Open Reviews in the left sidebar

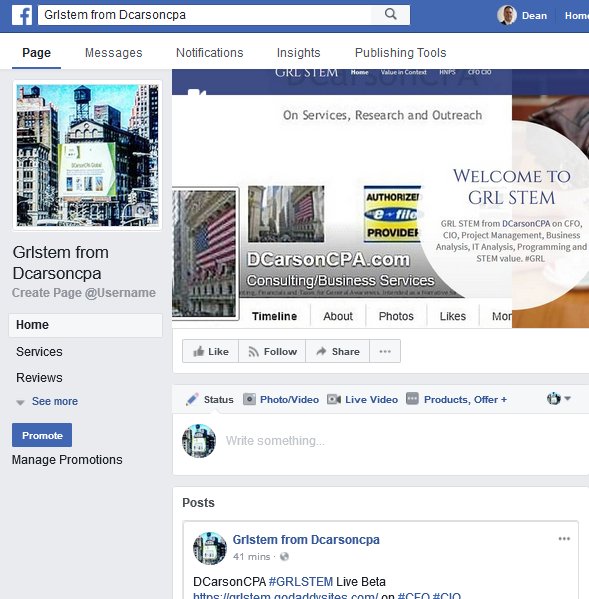coord(39,377)
